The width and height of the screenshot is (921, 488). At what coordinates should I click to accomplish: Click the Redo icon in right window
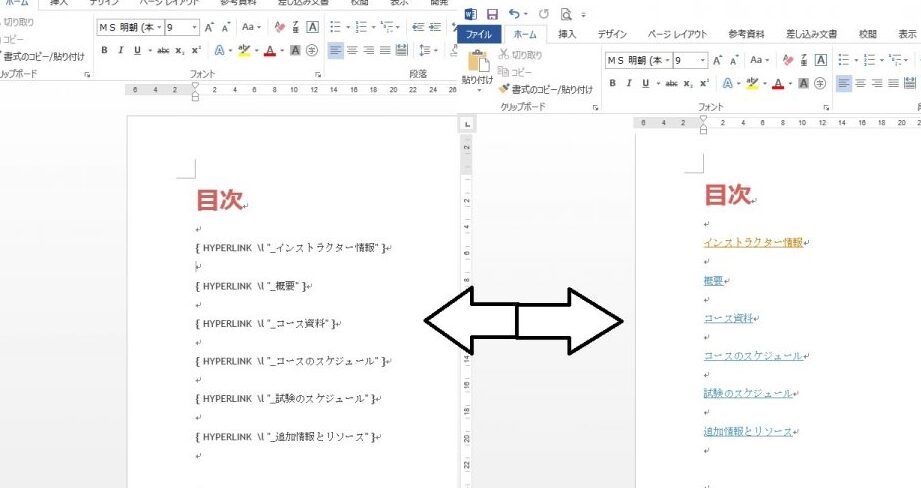pyautogui.click(x=544, y=14)
